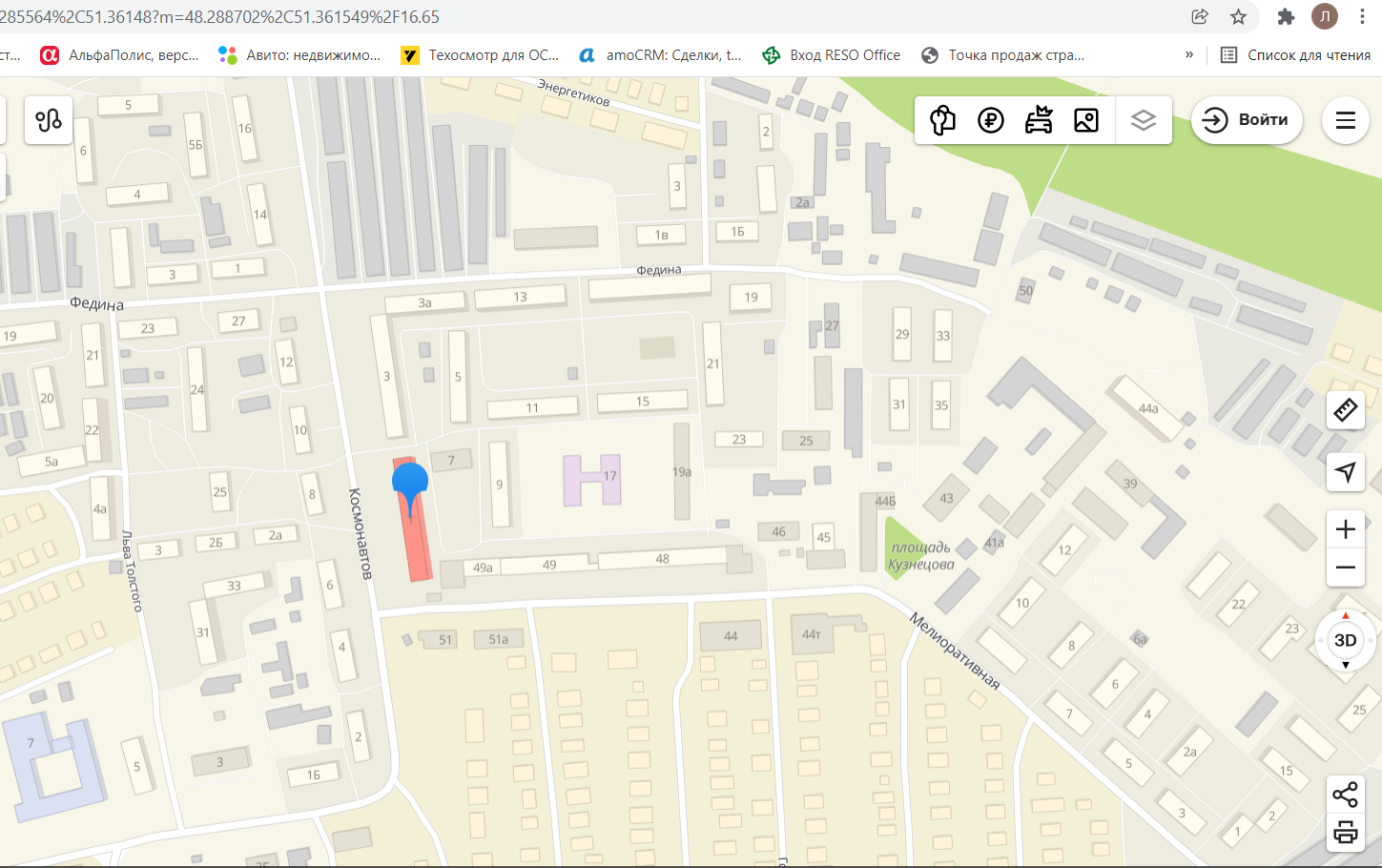The width and height of the screenshot is (1382, 868).
Task: Share this page icon in address bar
Action: pos(1200,17)
